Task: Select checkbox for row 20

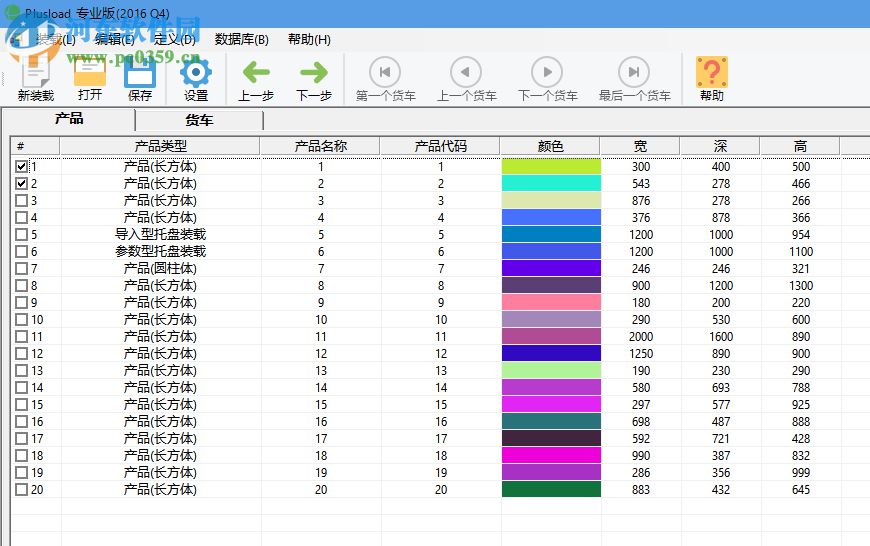Action: (21, 489)
